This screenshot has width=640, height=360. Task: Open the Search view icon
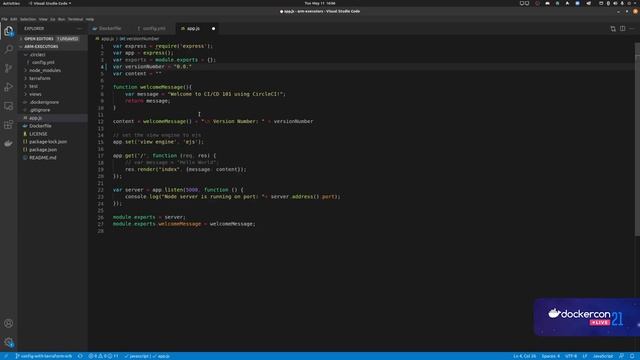pyautogui.click(x=9, y=49)
